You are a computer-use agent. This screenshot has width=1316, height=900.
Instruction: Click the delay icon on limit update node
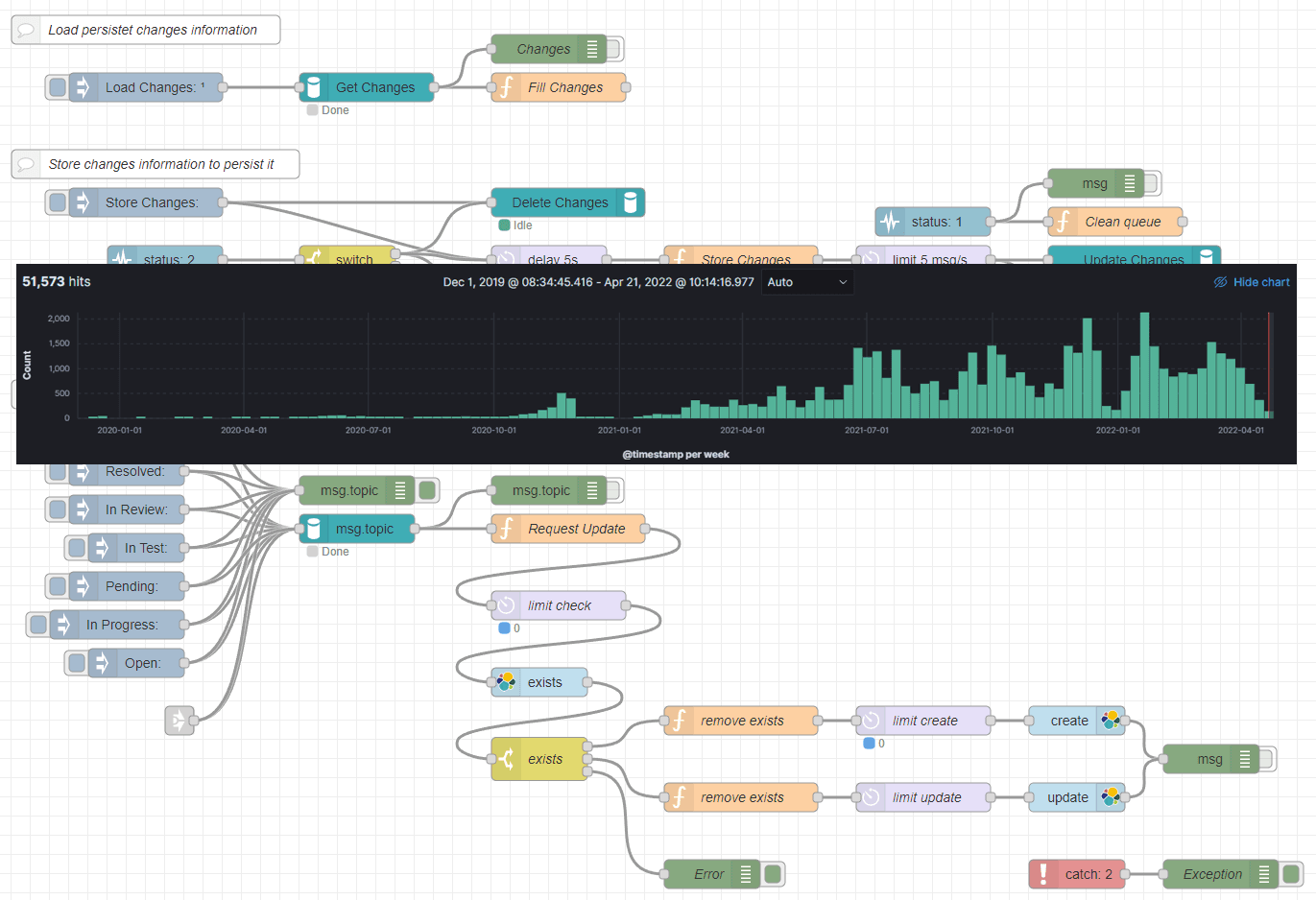(x=870, y=797)
